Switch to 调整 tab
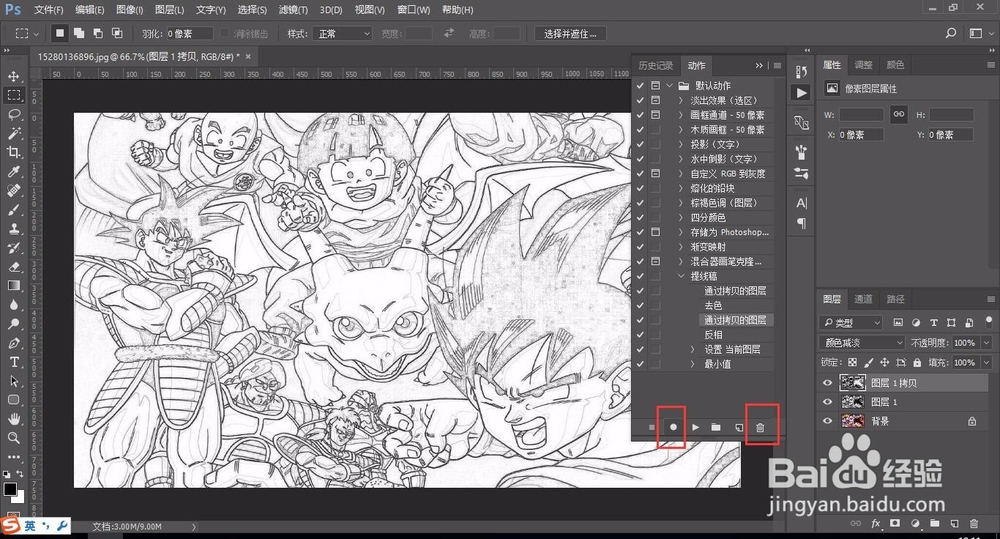 point(863,64)
